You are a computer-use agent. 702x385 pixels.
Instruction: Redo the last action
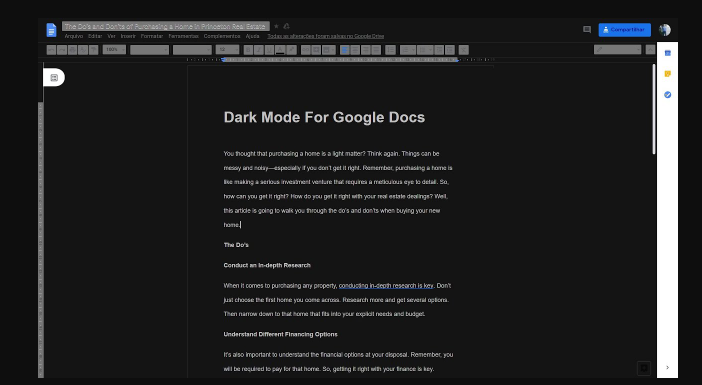tap(62, 50)
